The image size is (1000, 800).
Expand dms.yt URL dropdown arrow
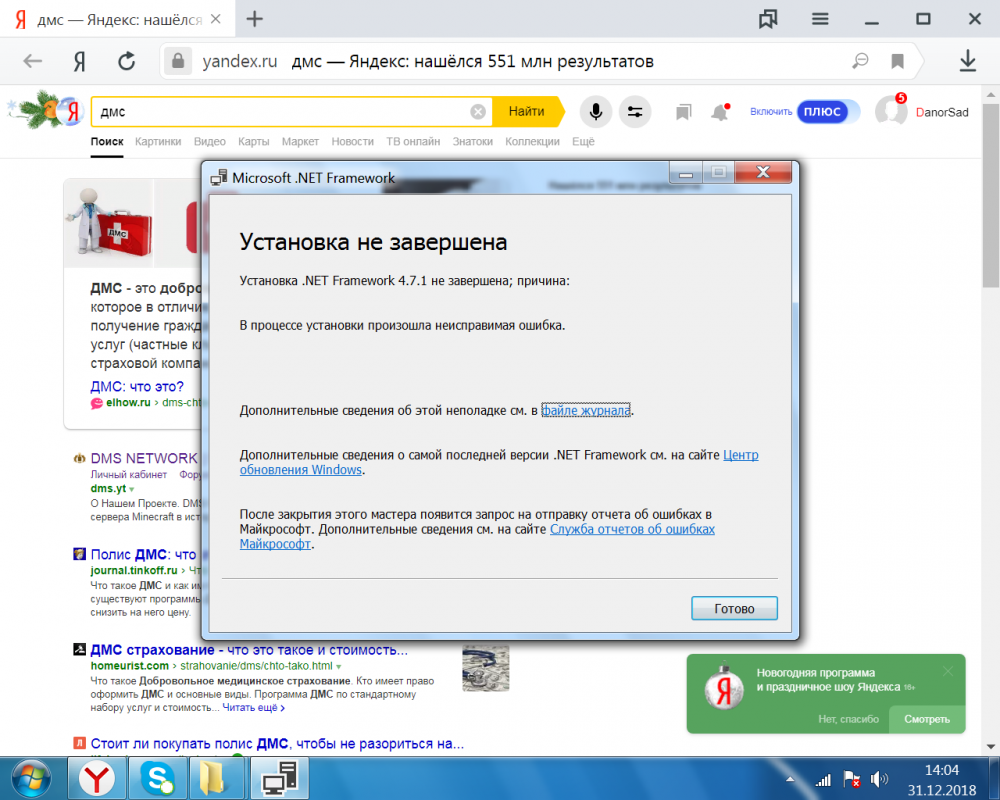click(132, 489)
